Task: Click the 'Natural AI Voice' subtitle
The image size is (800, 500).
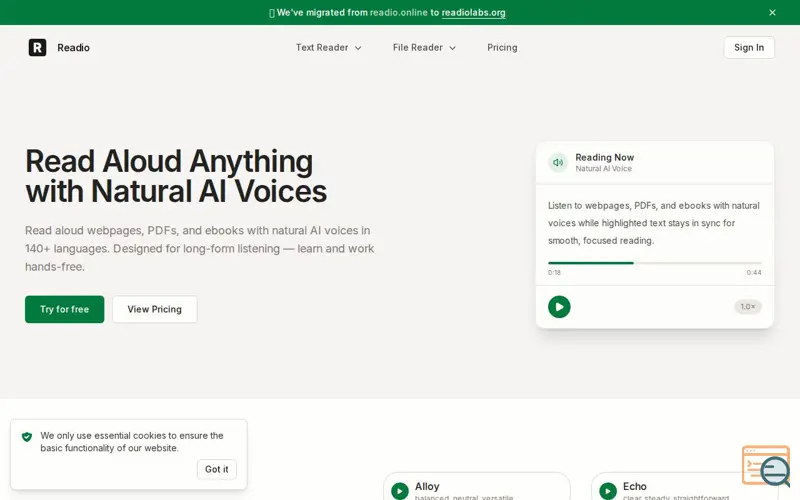Action: (x=604, y=169)
